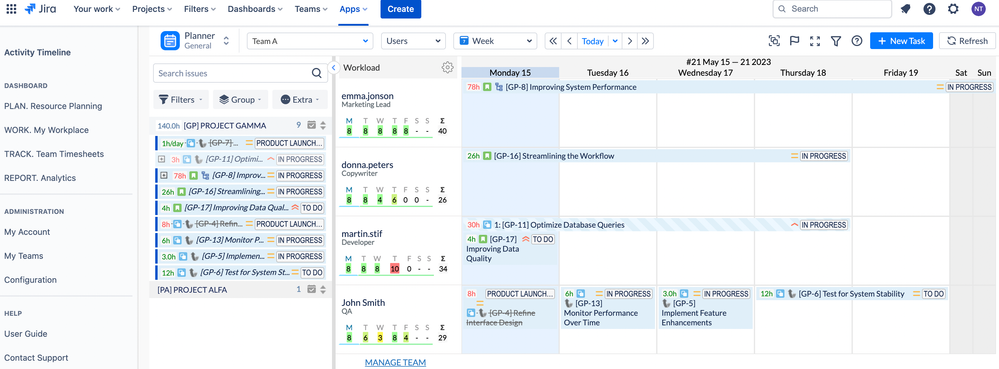This screenshot has width=999, height=369.
Task: Select the GP-6 Test for System Stability task
Action: pyautogui.click(x=852, y=294)
